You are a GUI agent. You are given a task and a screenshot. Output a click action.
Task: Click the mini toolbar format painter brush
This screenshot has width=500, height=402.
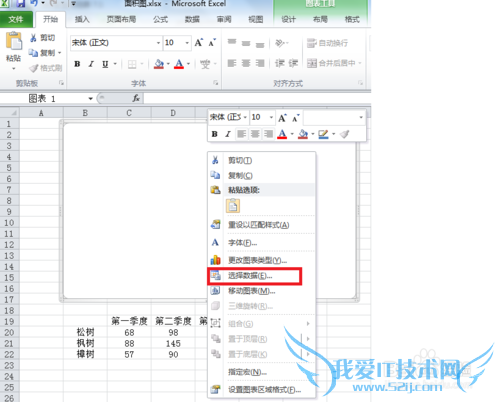[344, 134]
